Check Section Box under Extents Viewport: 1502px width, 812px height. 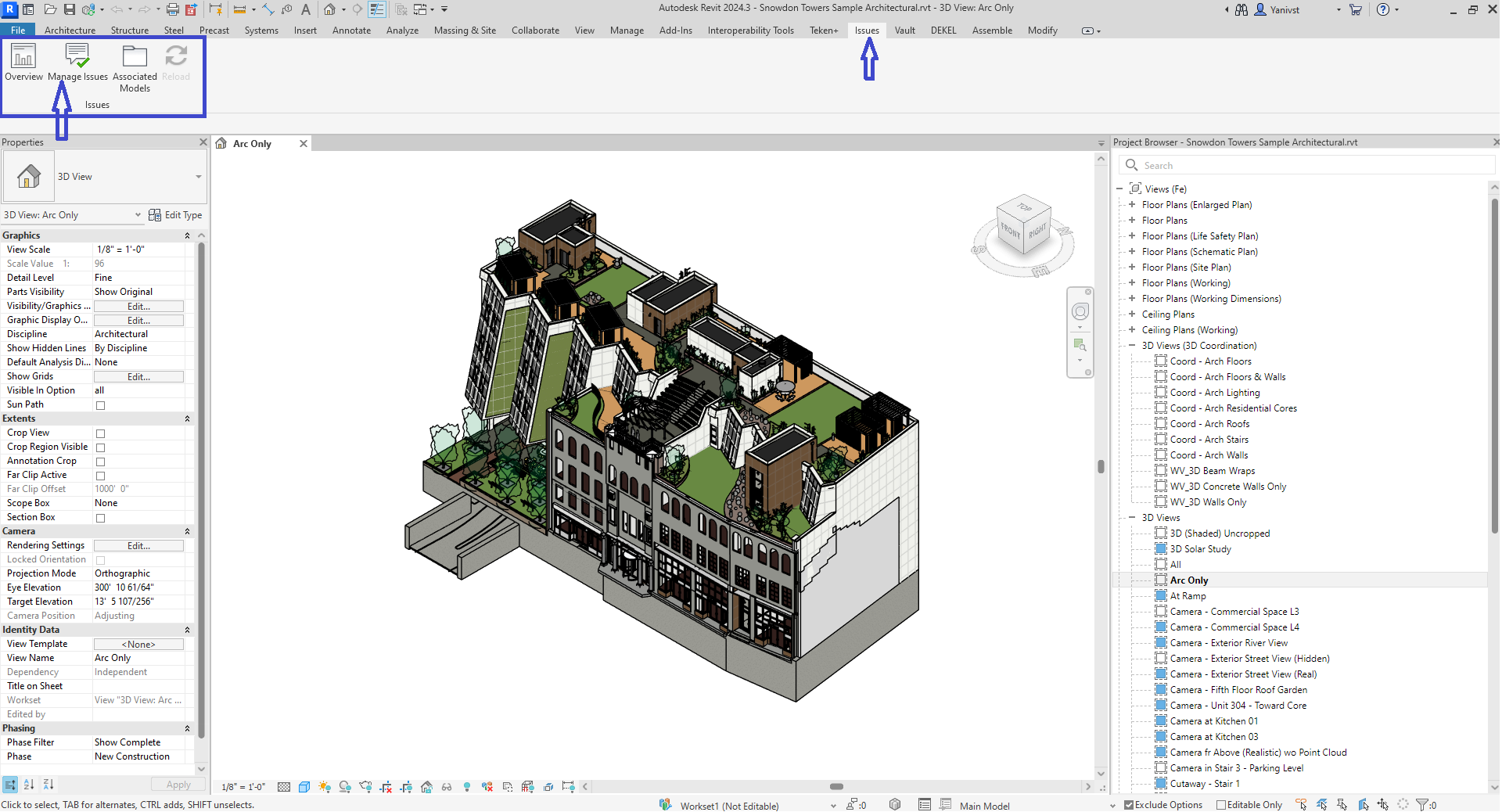(x=101, y=517)
